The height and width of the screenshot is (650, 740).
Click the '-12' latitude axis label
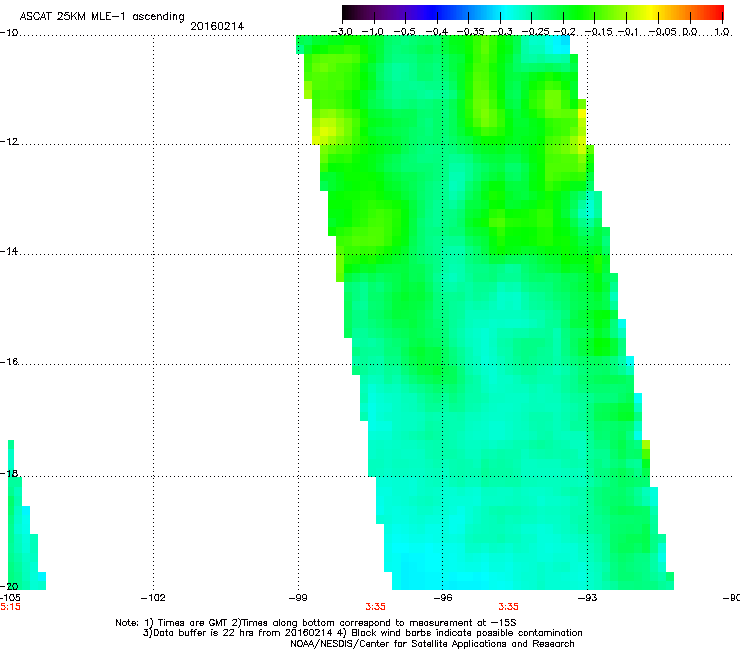coord(9,142)
